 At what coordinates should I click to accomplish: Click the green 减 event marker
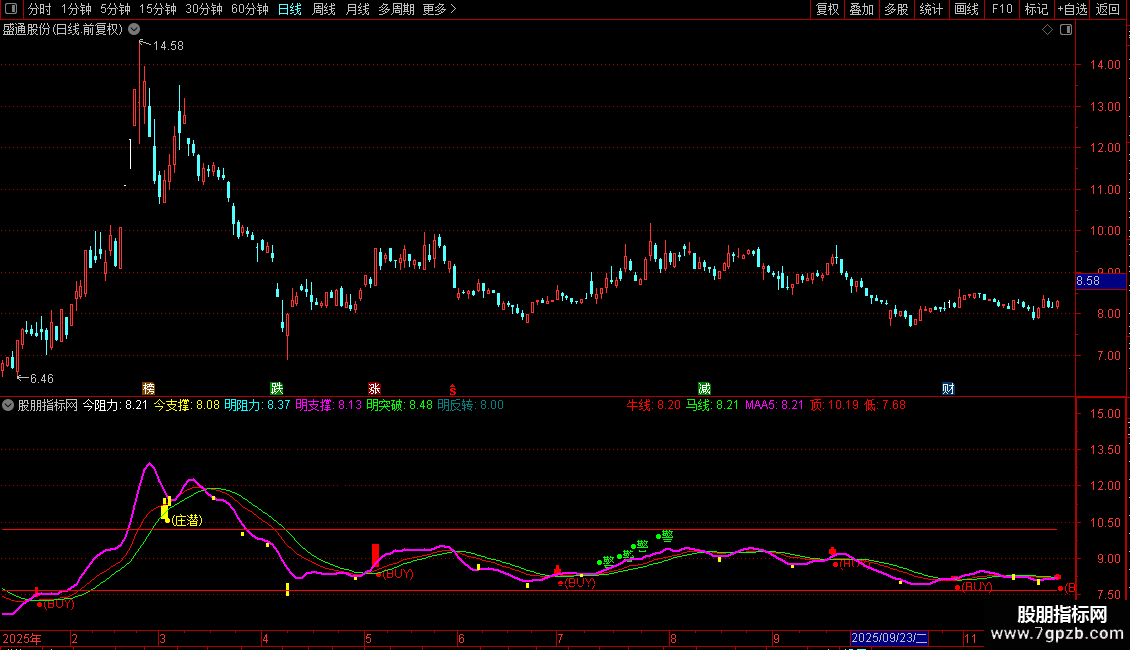coord(705,388)
